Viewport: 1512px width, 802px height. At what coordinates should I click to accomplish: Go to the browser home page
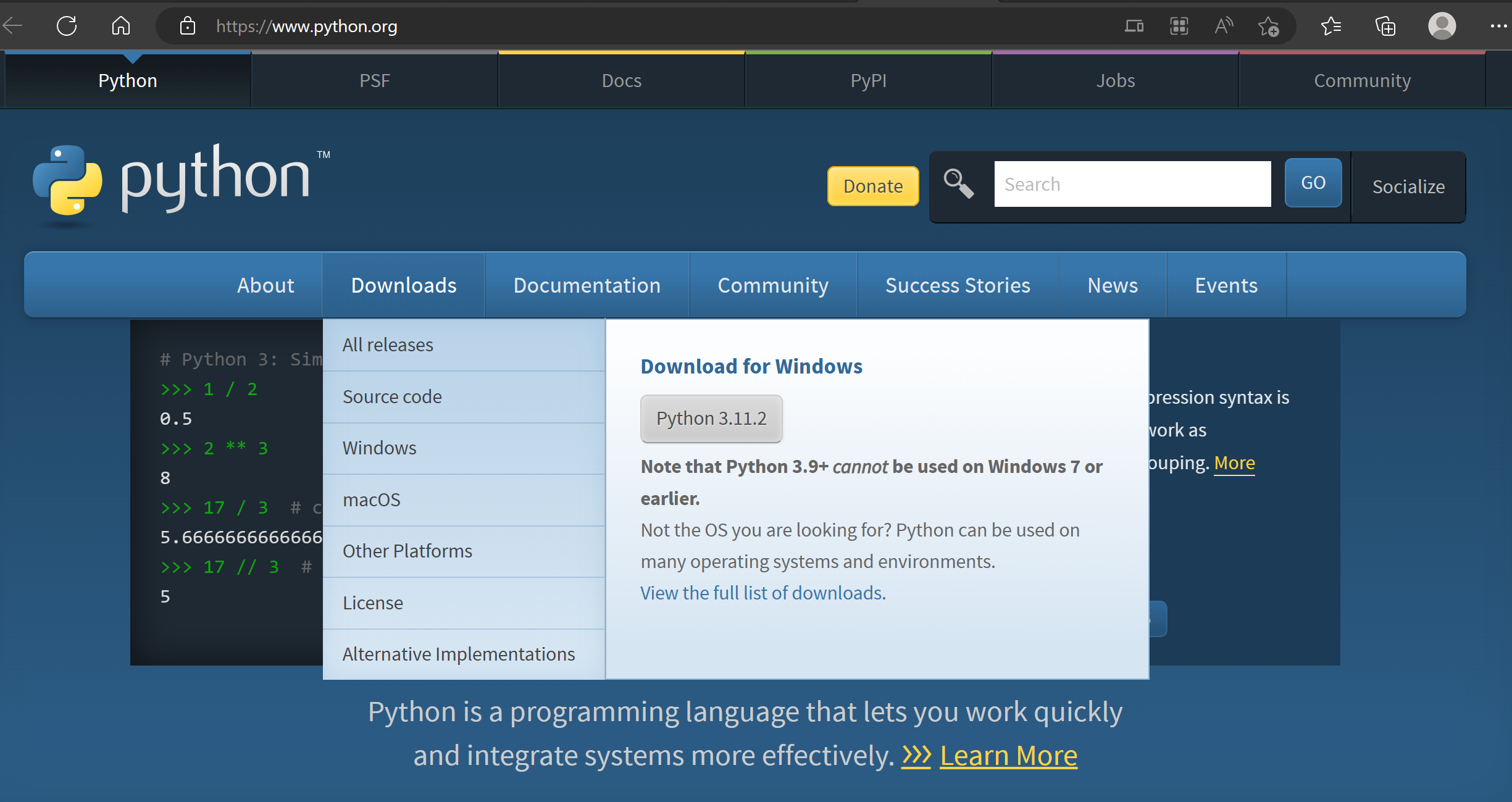pyautogui.click(x=121, y=26)
